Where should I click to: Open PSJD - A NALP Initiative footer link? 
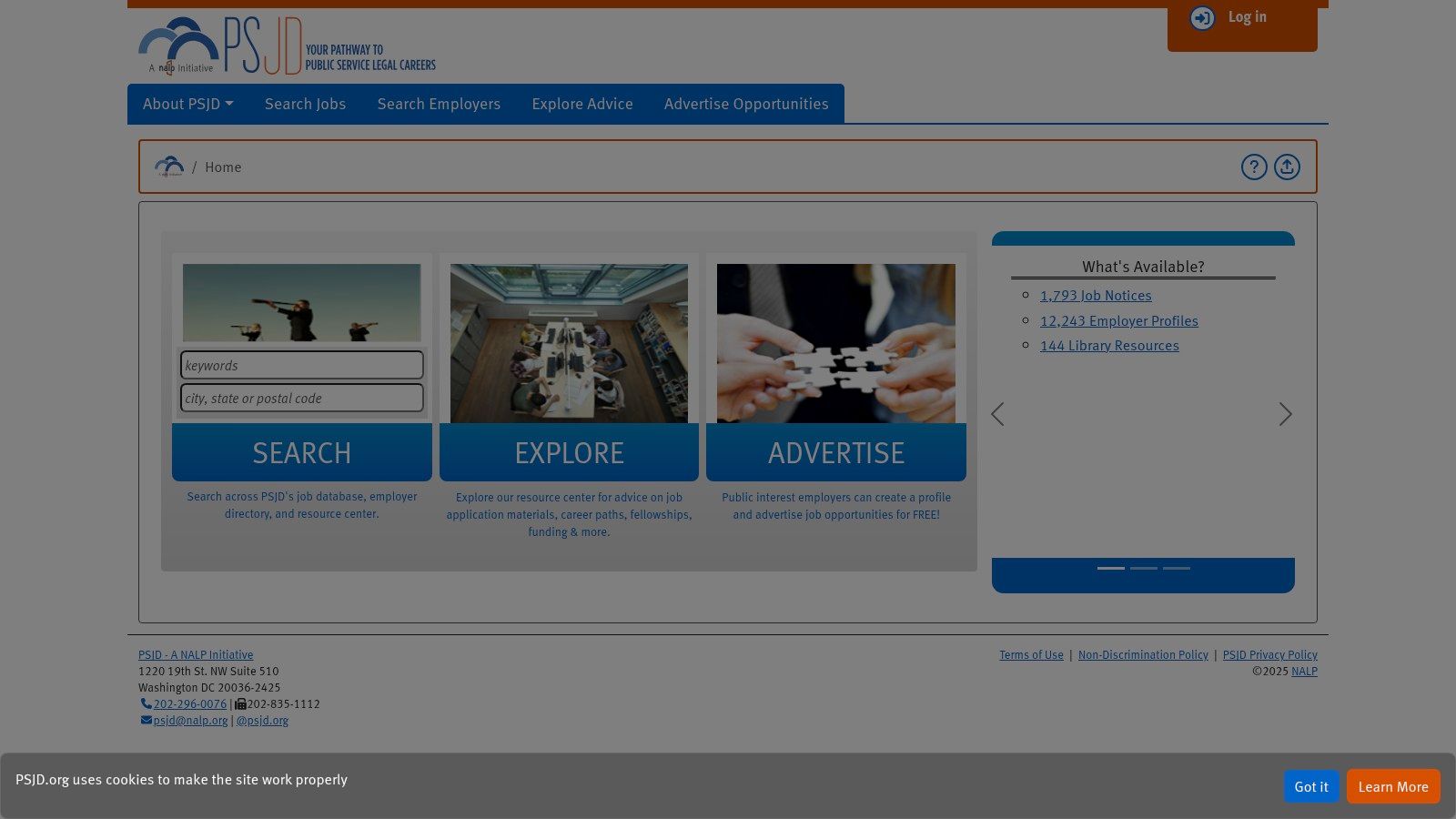coord(196,654)
